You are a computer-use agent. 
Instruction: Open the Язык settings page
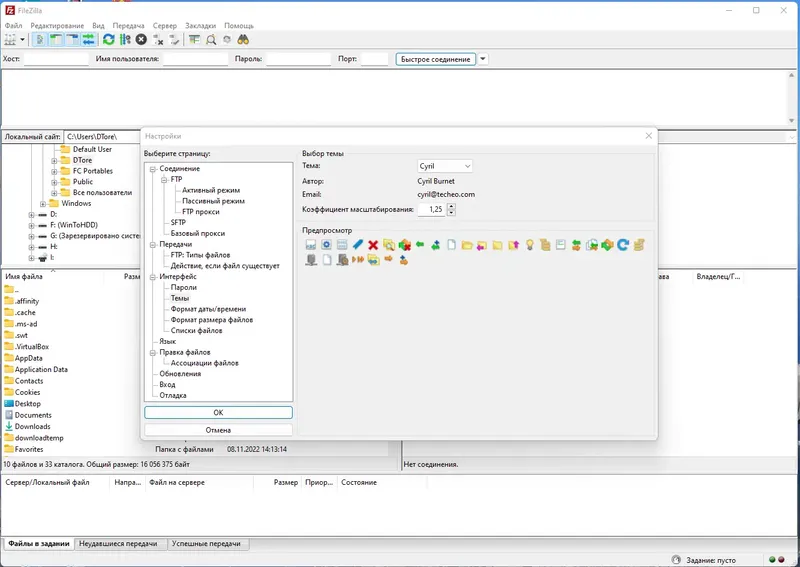click(167, 341)
